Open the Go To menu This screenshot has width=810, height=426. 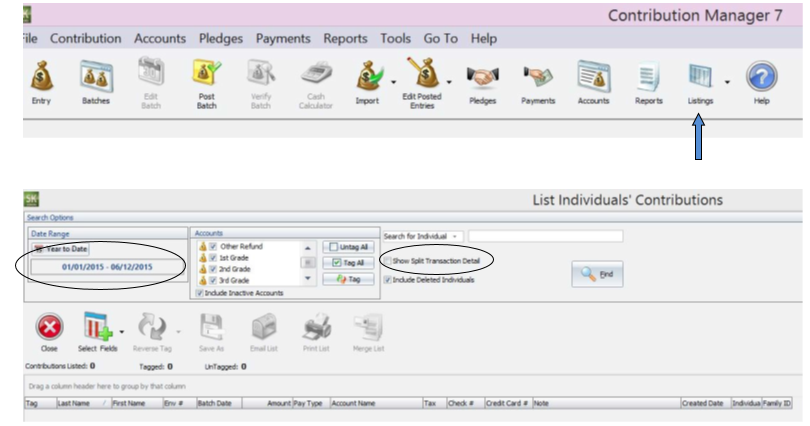click(x=441, y=38)
